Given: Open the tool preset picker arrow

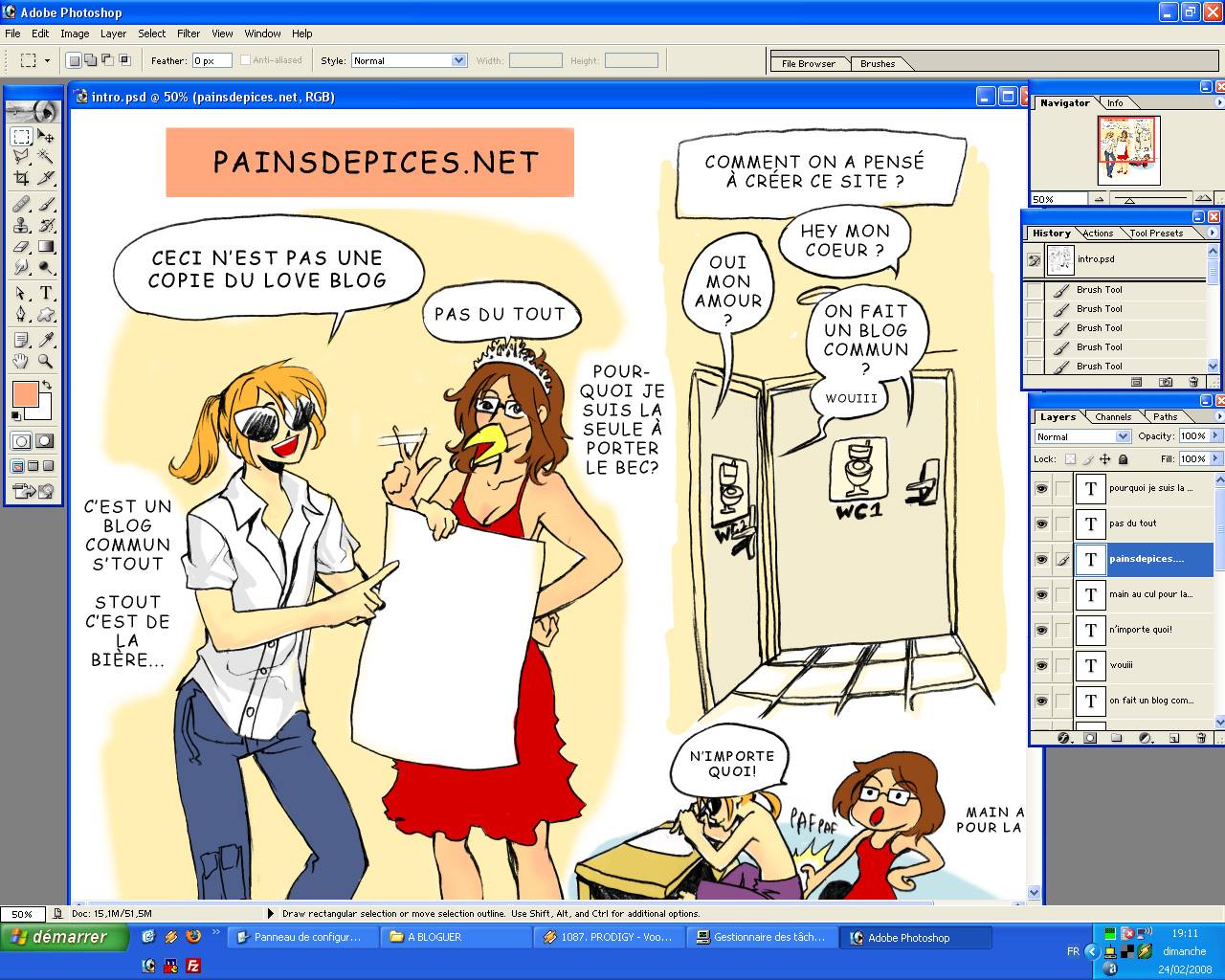Looking at the screenshot, I should point(47,60).
